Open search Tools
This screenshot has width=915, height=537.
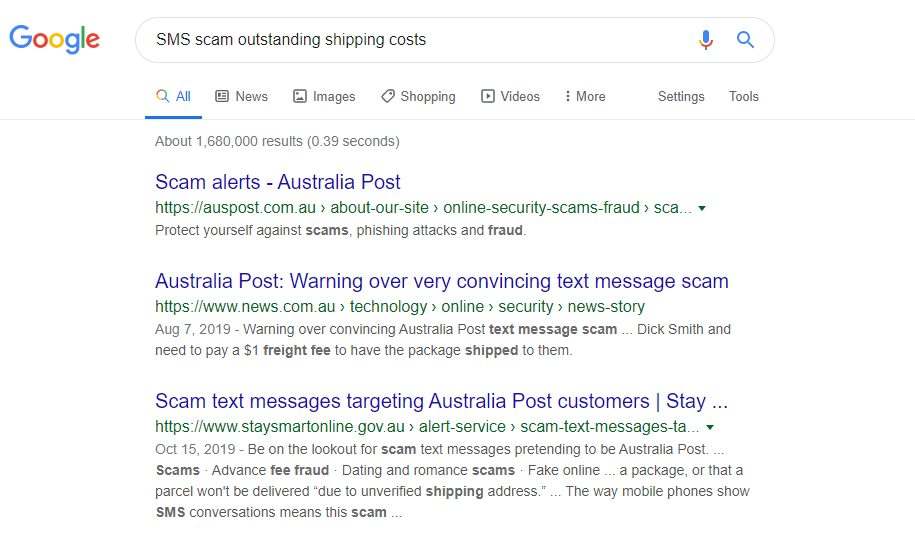743,97
